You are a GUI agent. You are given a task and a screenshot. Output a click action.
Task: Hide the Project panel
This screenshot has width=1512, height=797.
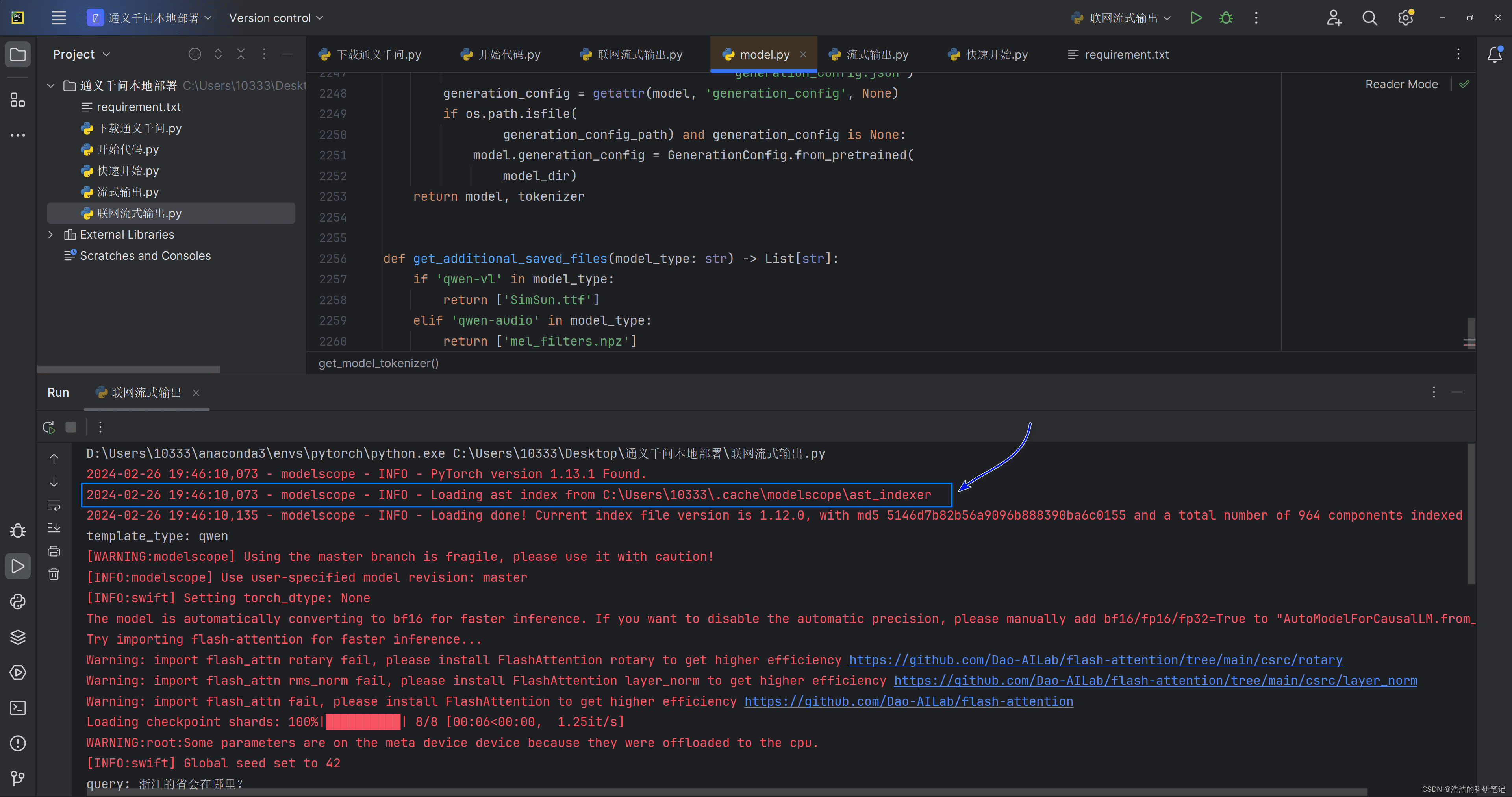click(287, 54)
